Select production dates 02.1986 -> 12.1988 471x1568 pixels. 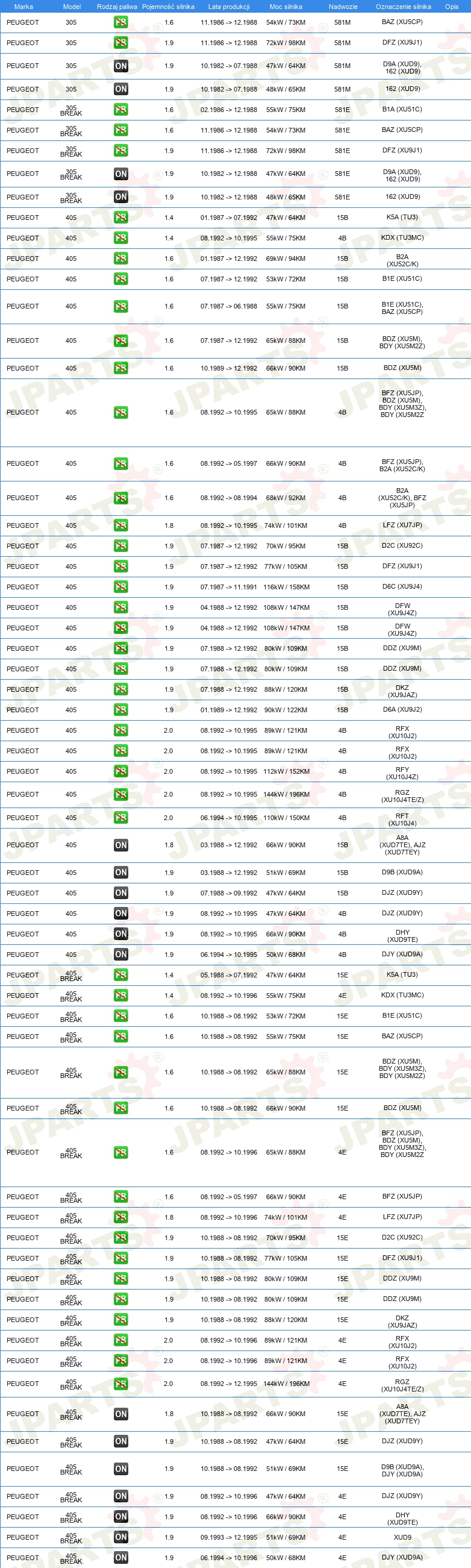click(x=229, y=110)
